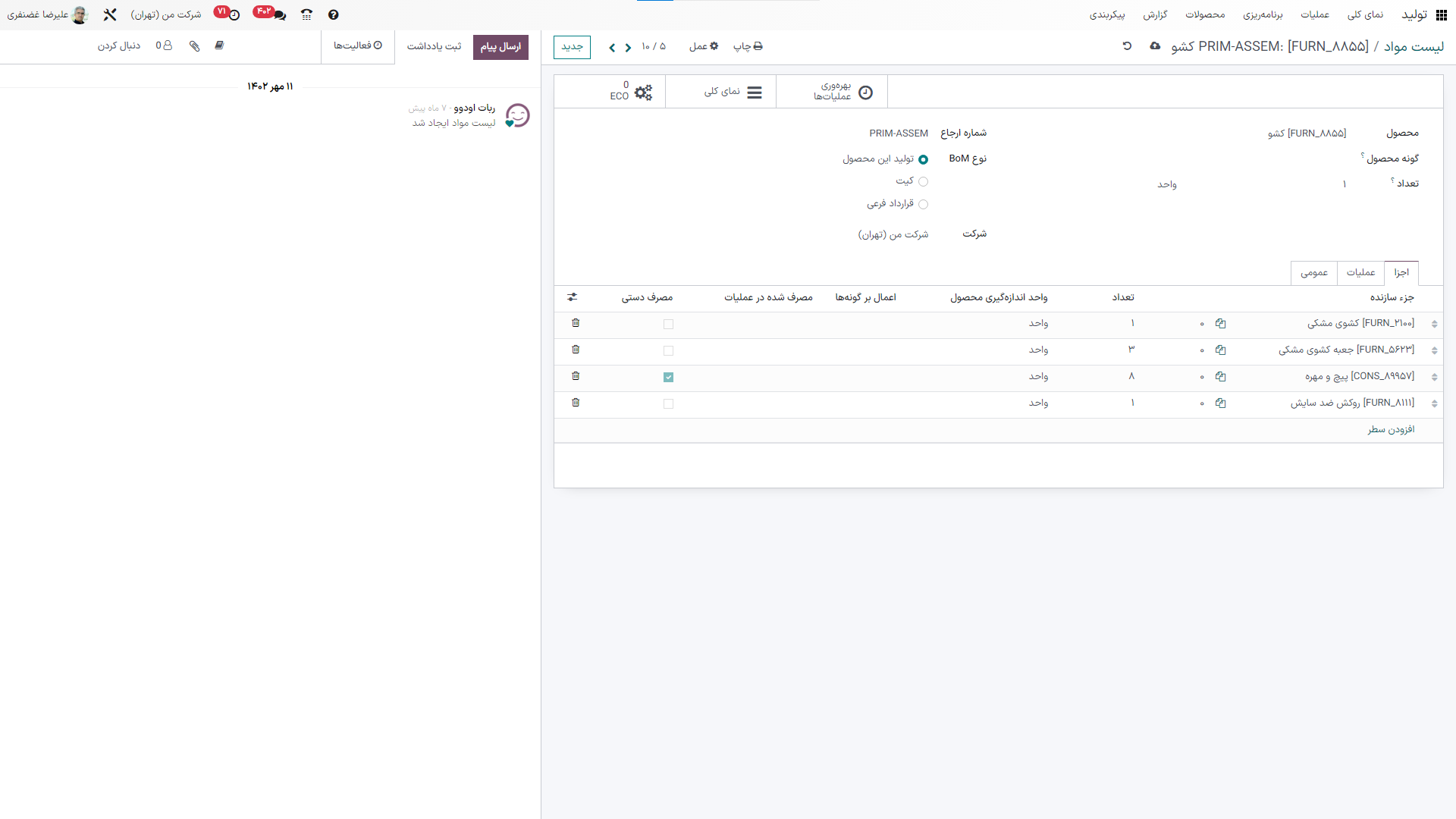Screen dimensions: 1456x819
Task: Click the help question mark icon
Action: (x=333, y=14)
